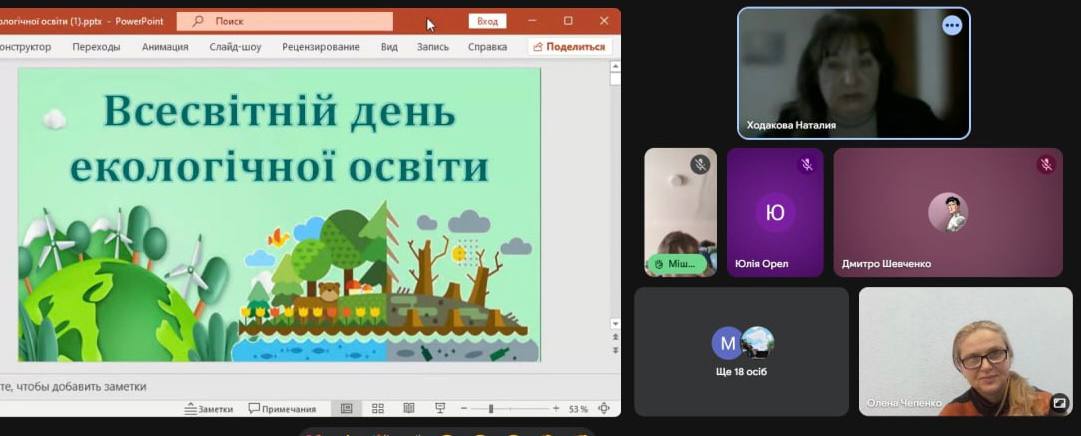Click muted mic icon on Юлія Орел tile
The width and height of the screenshot is (1081, 436).
coord(806,165)
